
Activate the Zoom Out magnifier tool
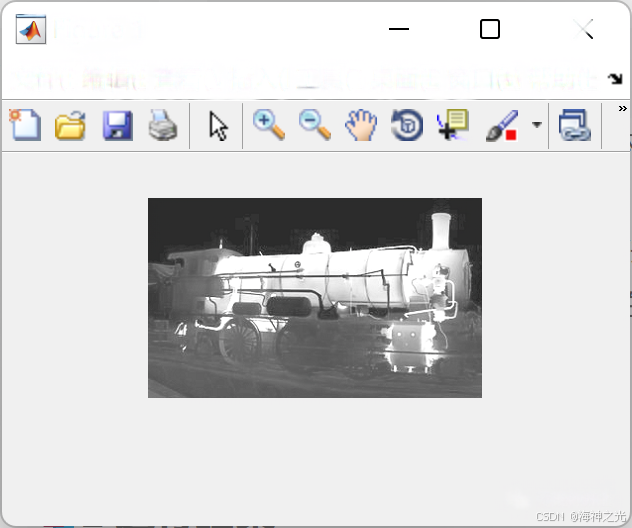pyautogui.click(x=315, y=125)
